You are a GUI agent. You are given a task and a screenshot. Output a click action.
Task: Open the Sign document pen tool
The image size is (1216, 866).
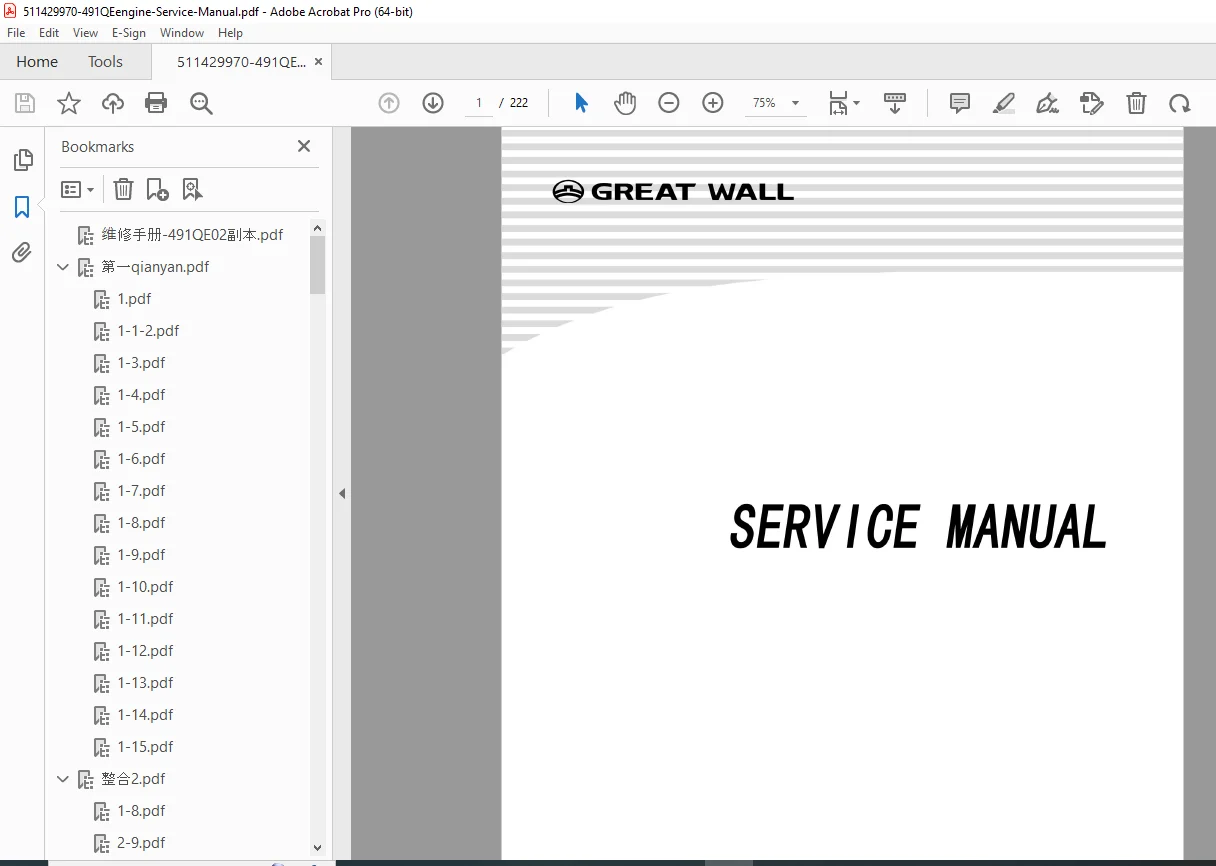[1047, 103]
